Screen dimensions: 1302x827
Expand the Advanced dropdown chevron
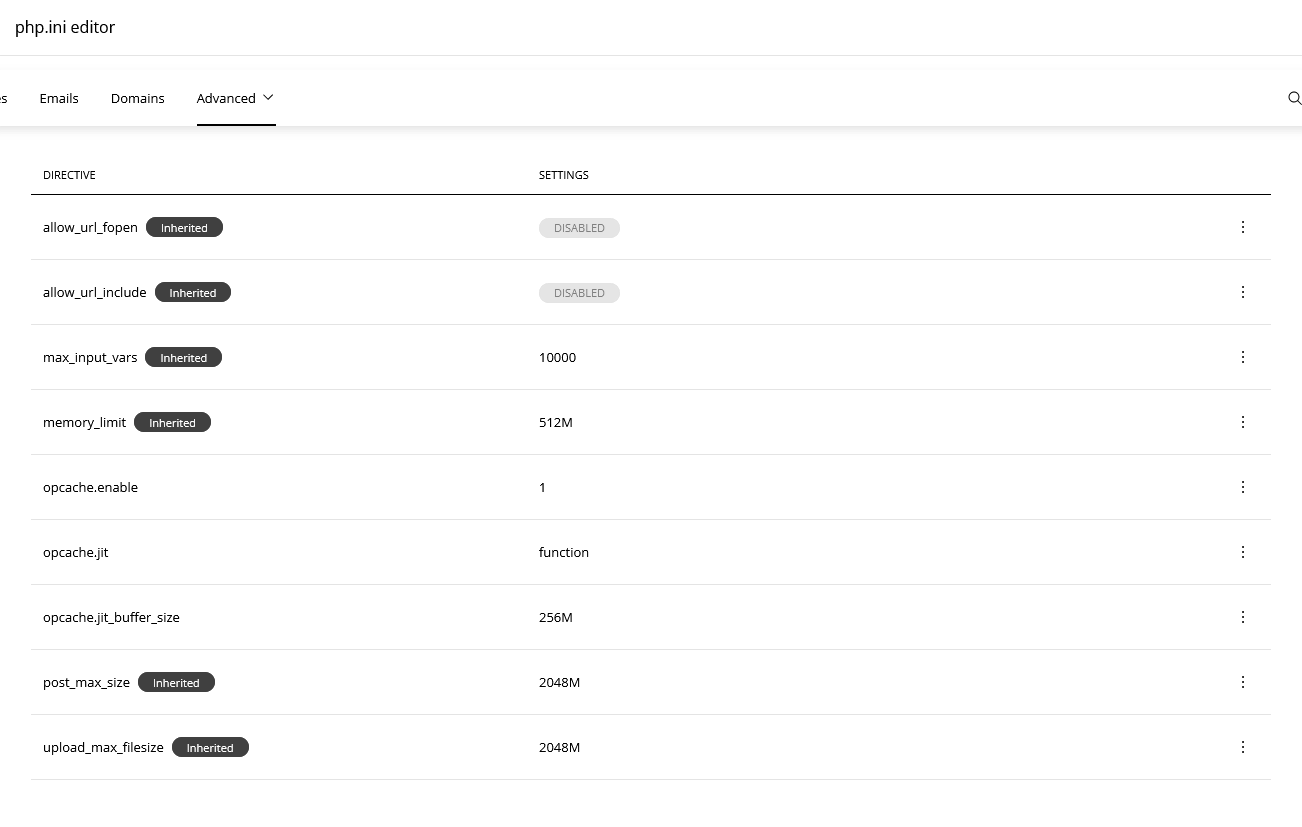tap(268, 98)
